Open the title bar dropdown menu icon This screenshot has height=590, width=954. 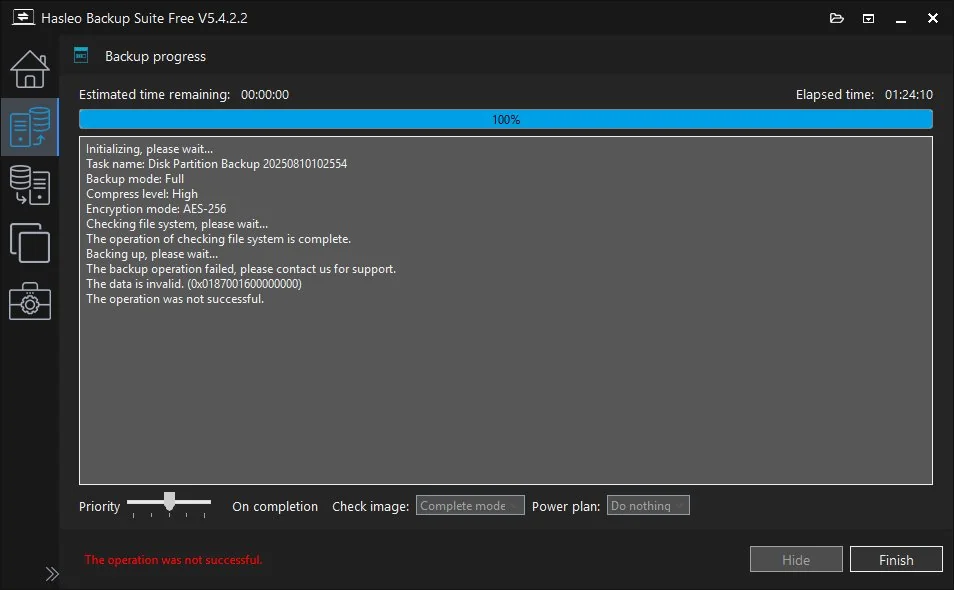(868, 19)
